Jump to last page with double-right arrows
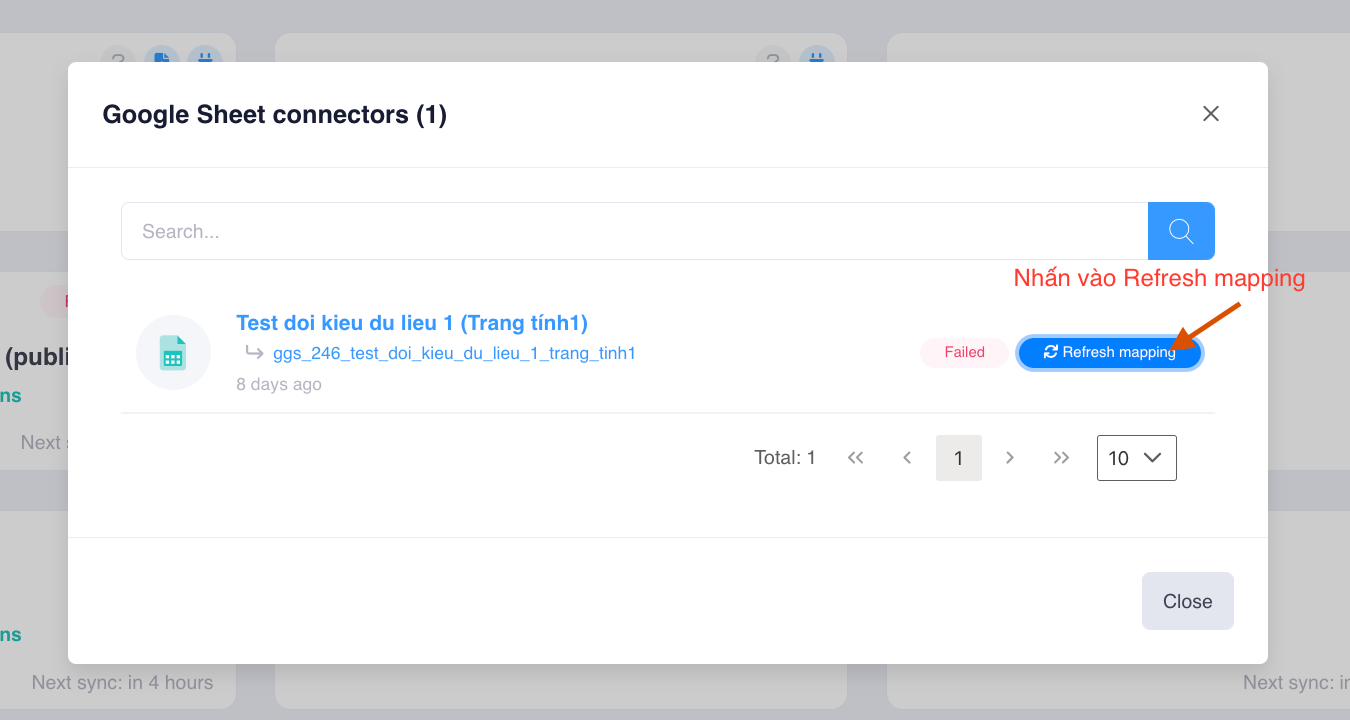This screenshot has width=1350, height=720. pos(1062,458)
